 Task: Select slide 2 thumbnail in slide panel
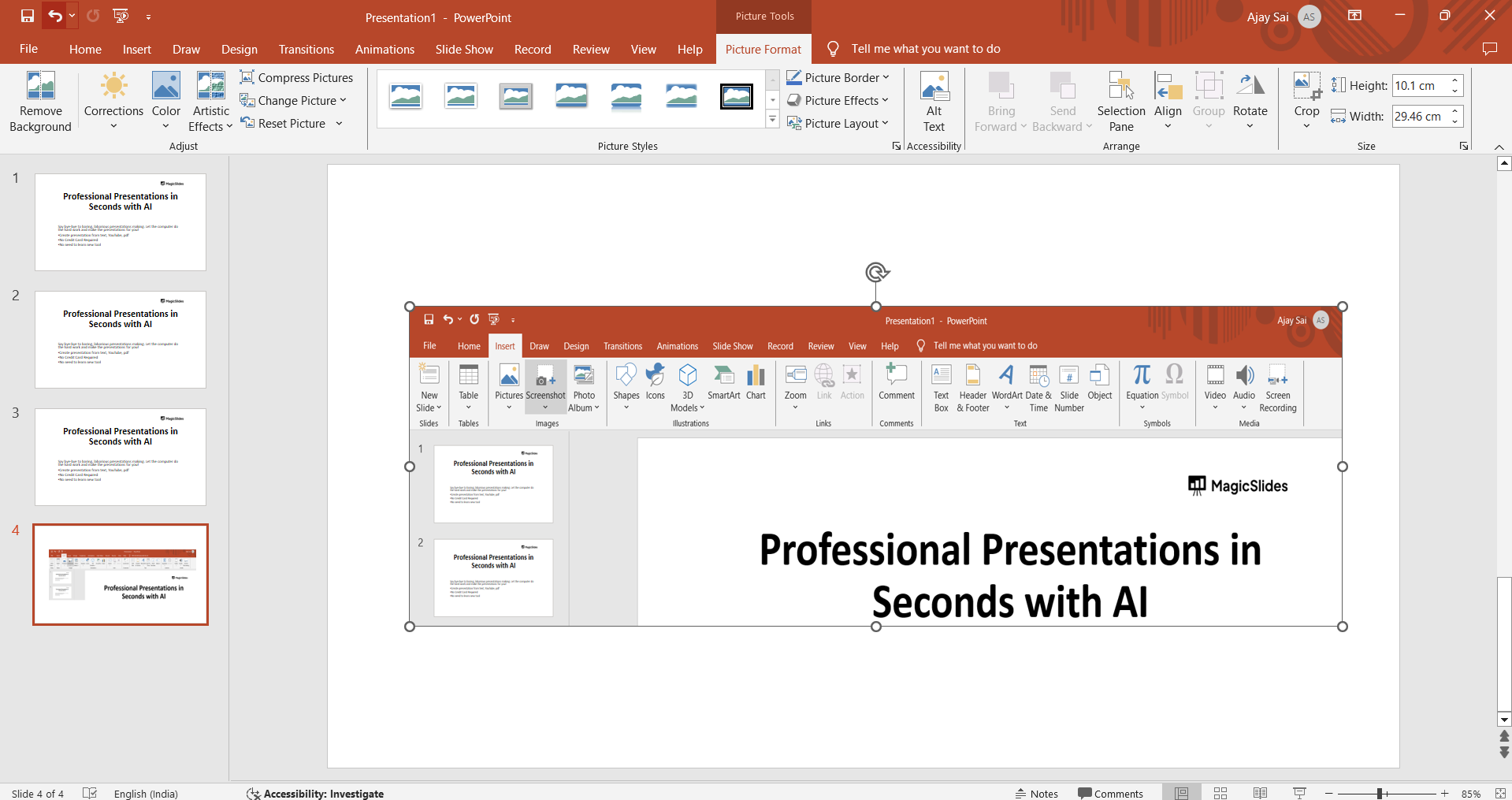121,339
